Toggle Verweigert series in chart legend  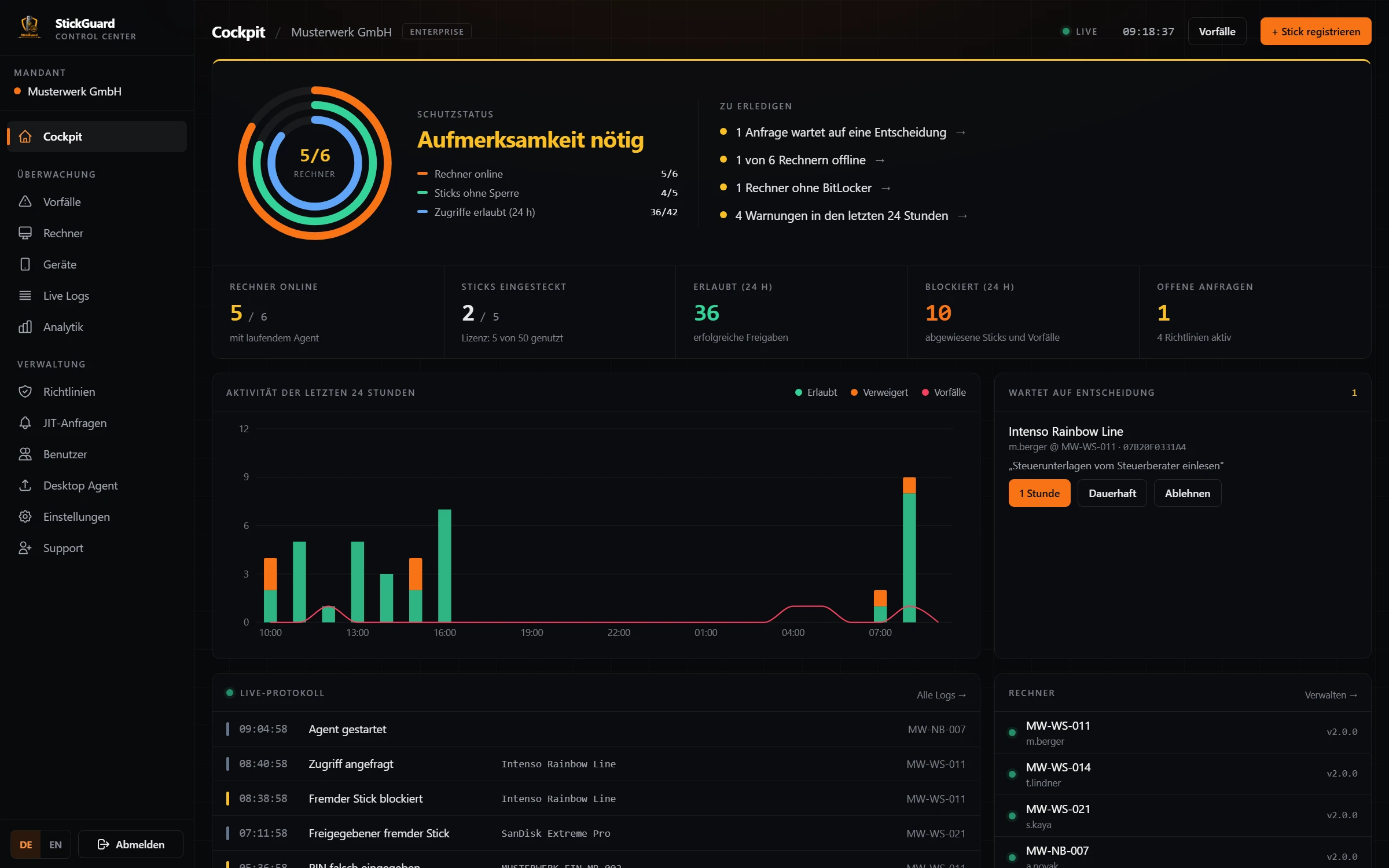coord(879,392)
